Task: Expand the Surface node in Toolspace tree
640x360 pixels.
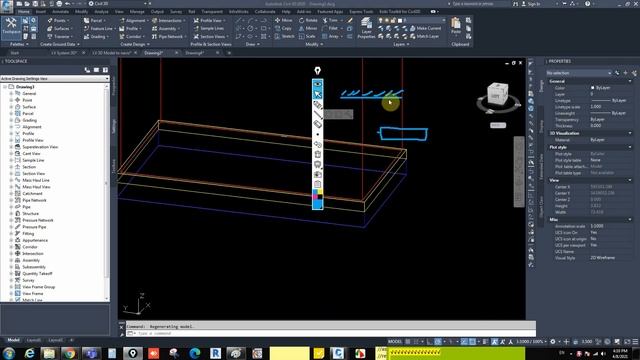Action: 11,107
